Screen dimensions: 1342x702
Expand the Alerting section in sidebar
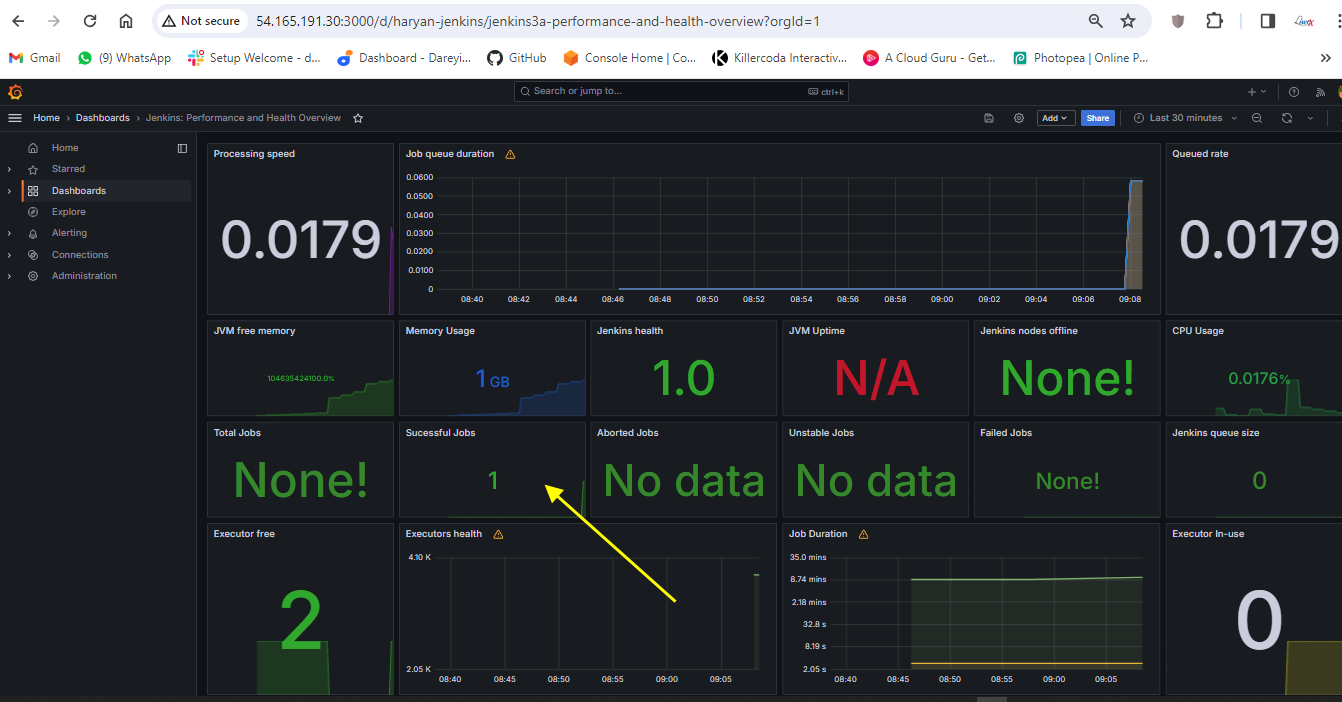pos(9,233)
